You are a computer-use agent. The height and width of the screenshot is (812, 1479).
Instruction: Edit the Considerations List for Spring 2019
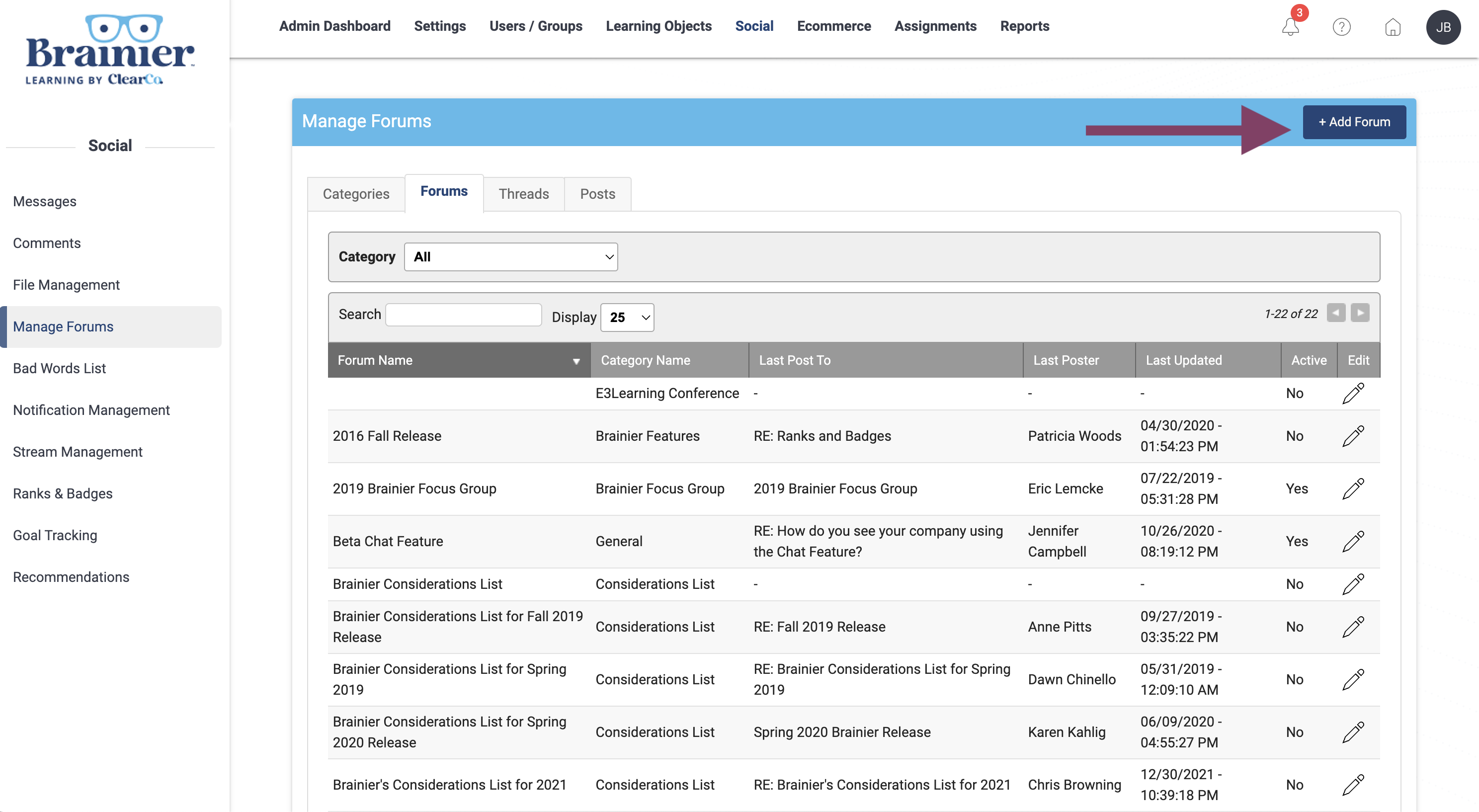pos(1353,679)
